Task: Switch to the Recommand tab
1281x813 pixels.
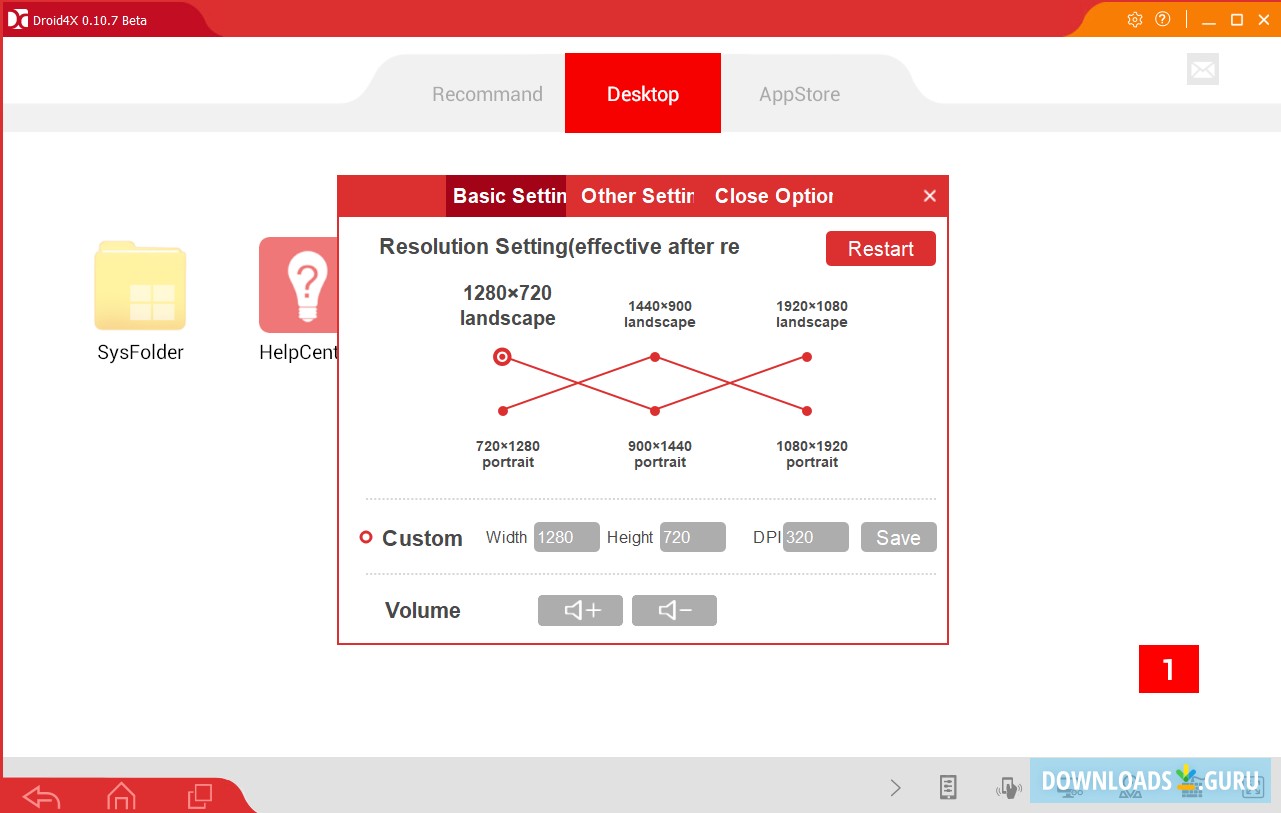Action: pyautogui.click(x=487, y=94)
